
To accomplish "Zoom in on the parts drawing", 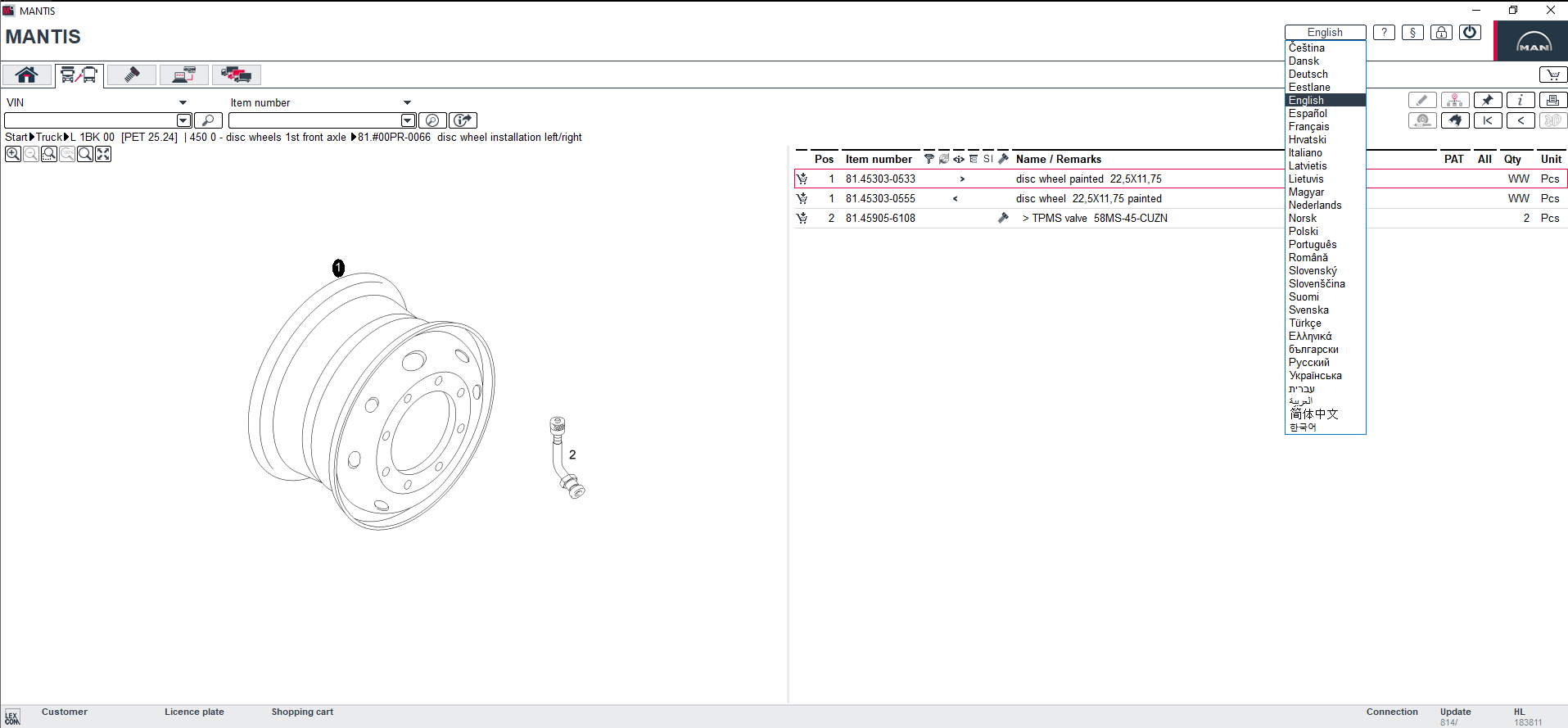I will (13, 154).
